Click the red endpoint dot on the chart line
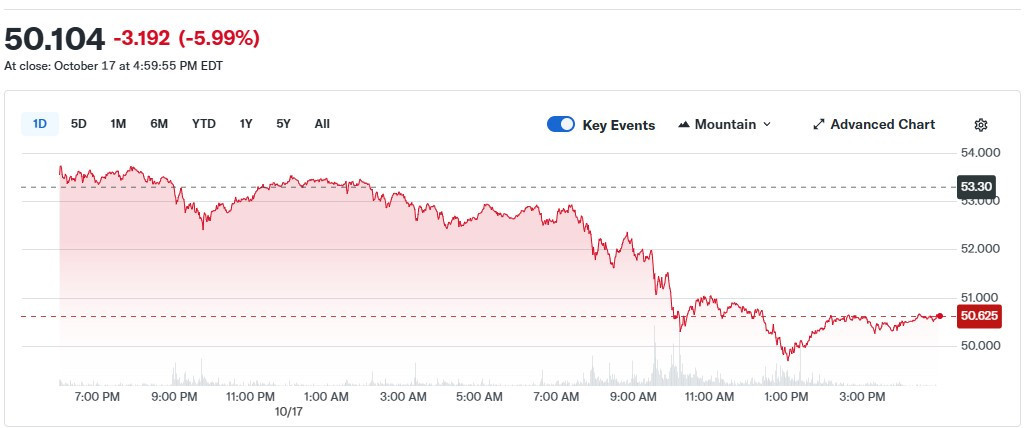 (x=940, y=316)
